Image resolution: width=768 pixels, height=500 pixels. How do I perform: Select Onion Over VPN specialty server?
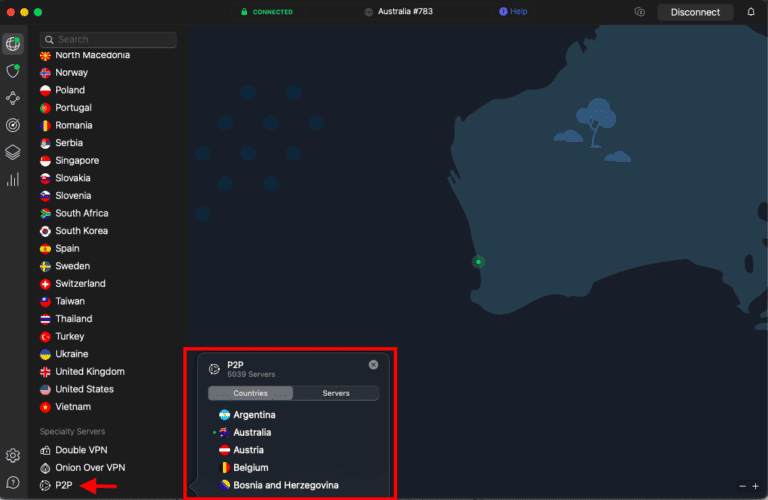click(x=90, y=468)
